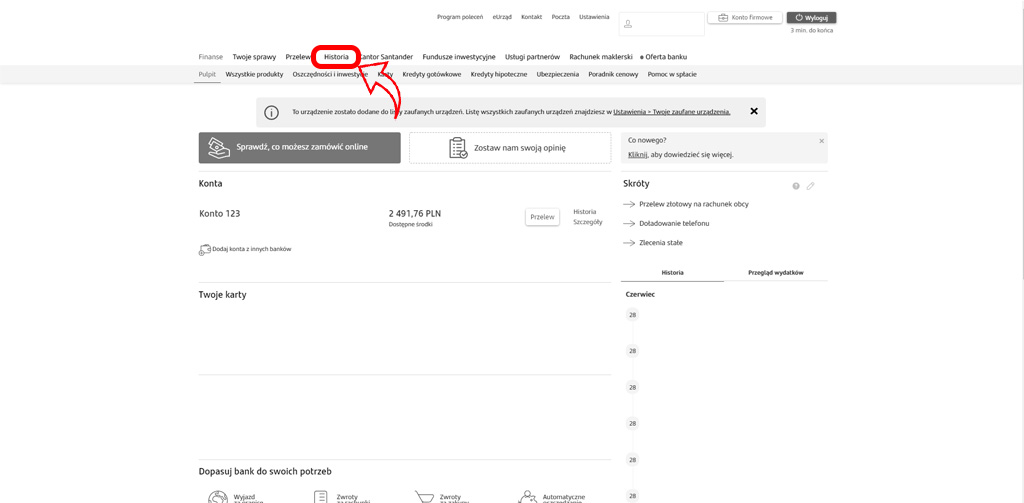The height and width of the screenshot is (503, 1024).
Task: Click wallet icon for adding other bank accounts
Action: click(205, 249)
